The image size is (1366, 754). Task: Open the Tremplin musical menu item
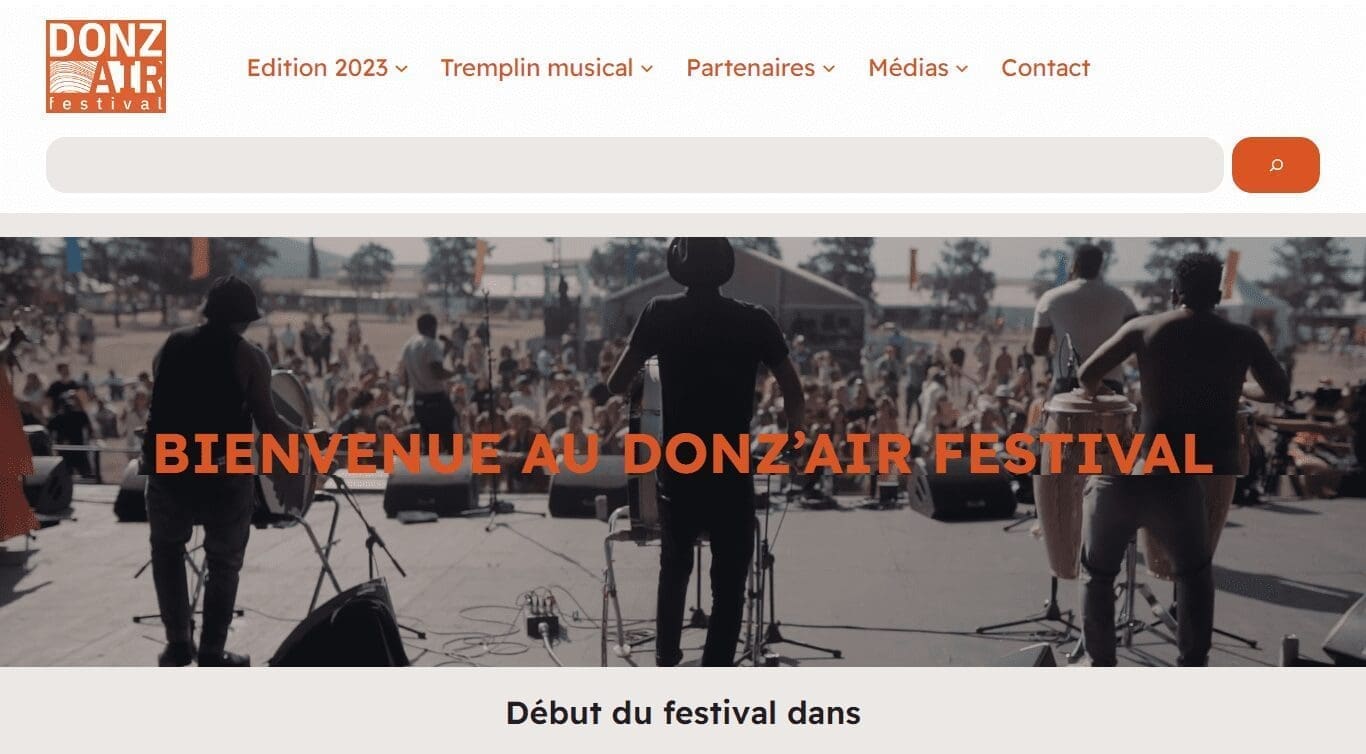tap(537, 68)
